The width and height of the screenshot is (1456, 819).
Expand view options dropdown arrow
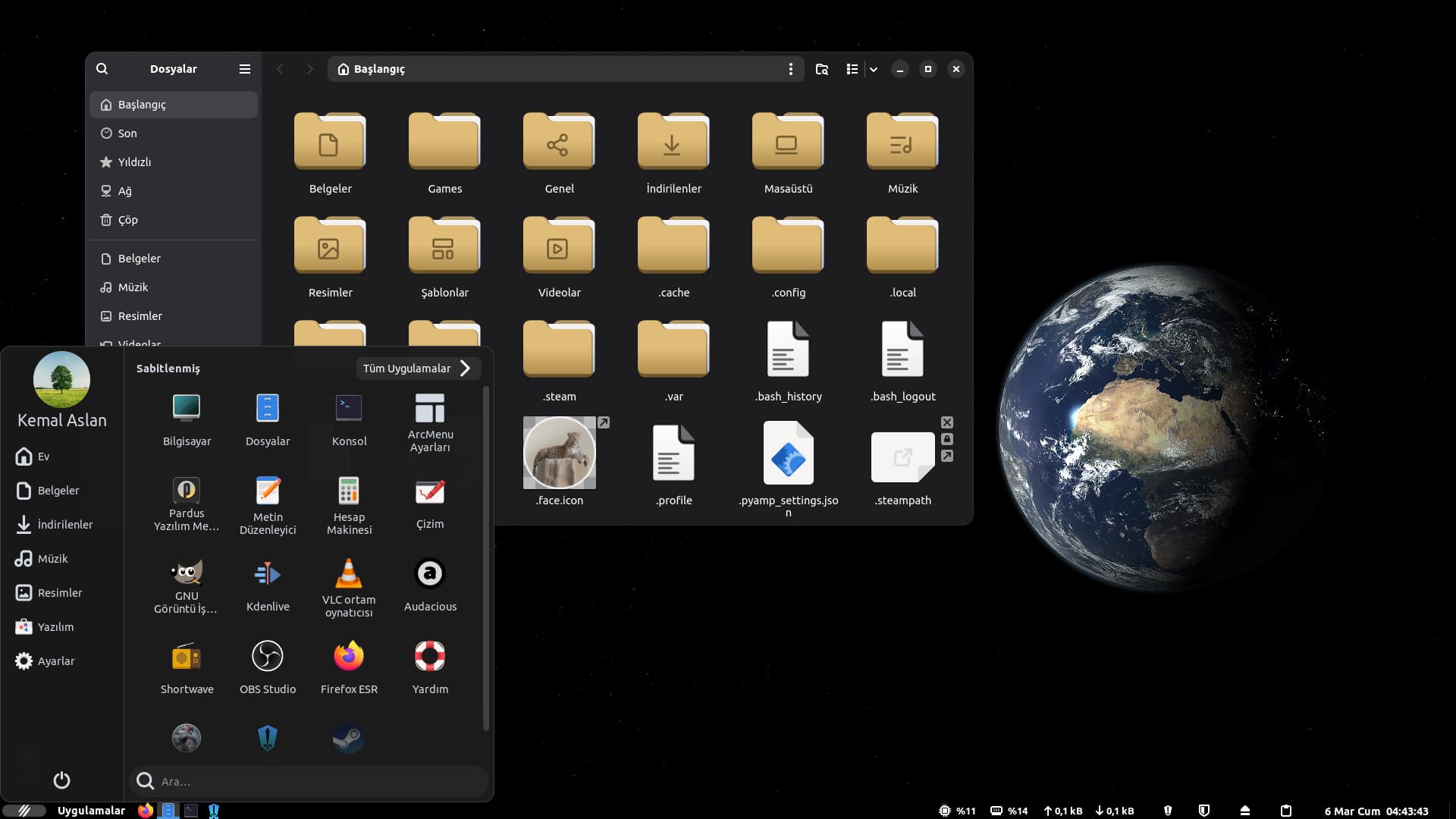pyautogui.click(x=874, y=69)
